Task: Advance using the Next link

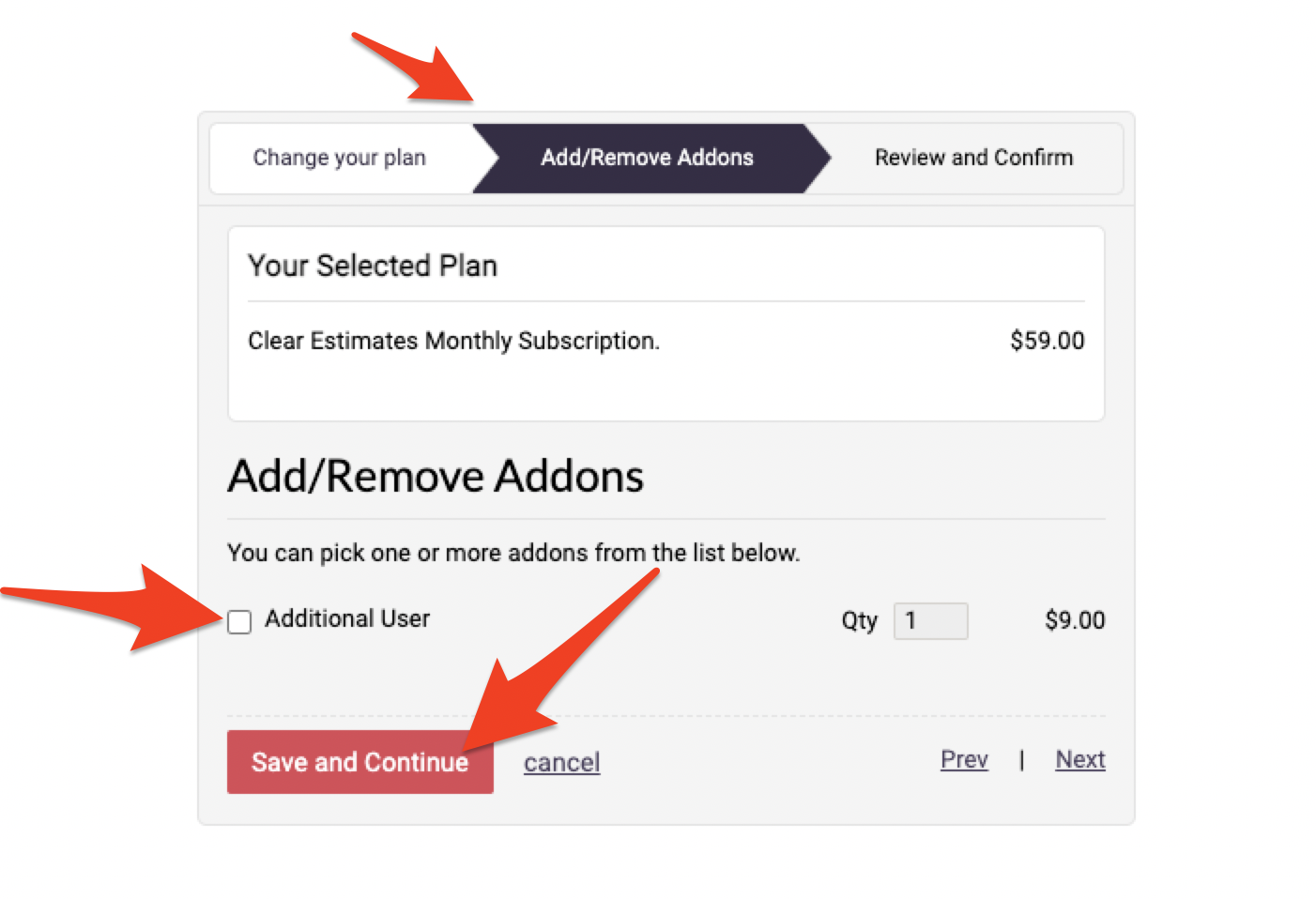Action: point(1079,760)
